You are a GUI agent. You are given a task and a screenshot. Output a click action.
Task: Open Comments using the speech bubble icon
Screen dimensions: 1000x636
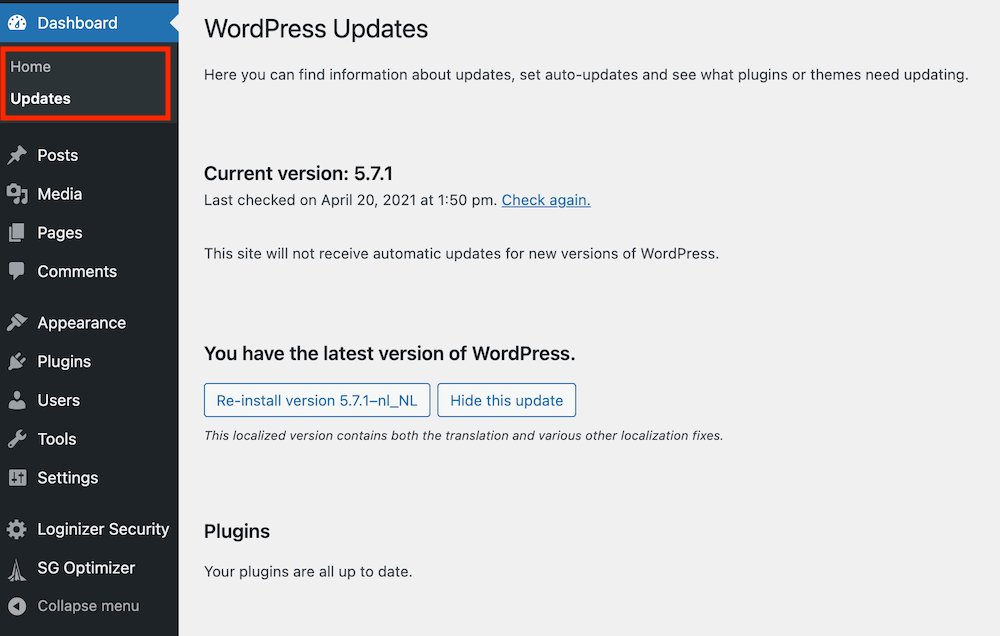pos(17,271)
